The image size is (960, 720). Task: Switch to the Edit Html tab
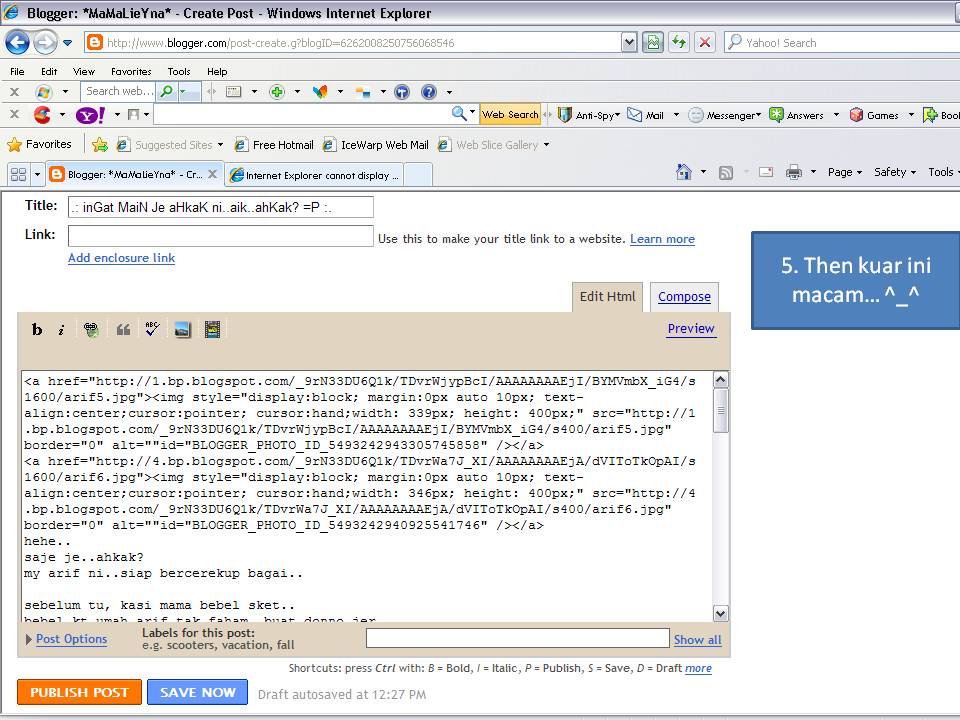point(607,297)
